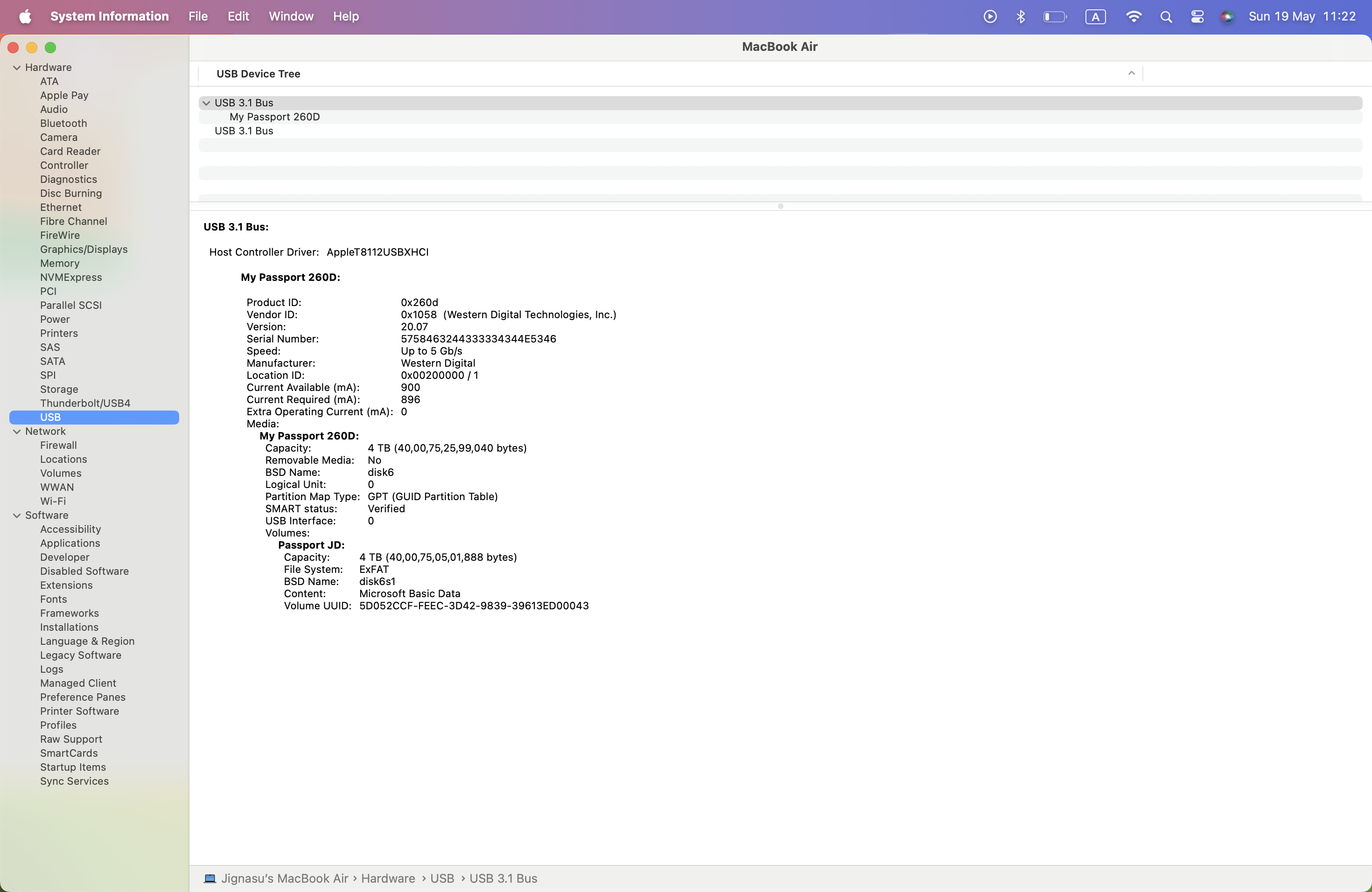Collapse the first USB 3.1 Bus row
This screenshot has width=1372, height=892.
coord(206,103)
